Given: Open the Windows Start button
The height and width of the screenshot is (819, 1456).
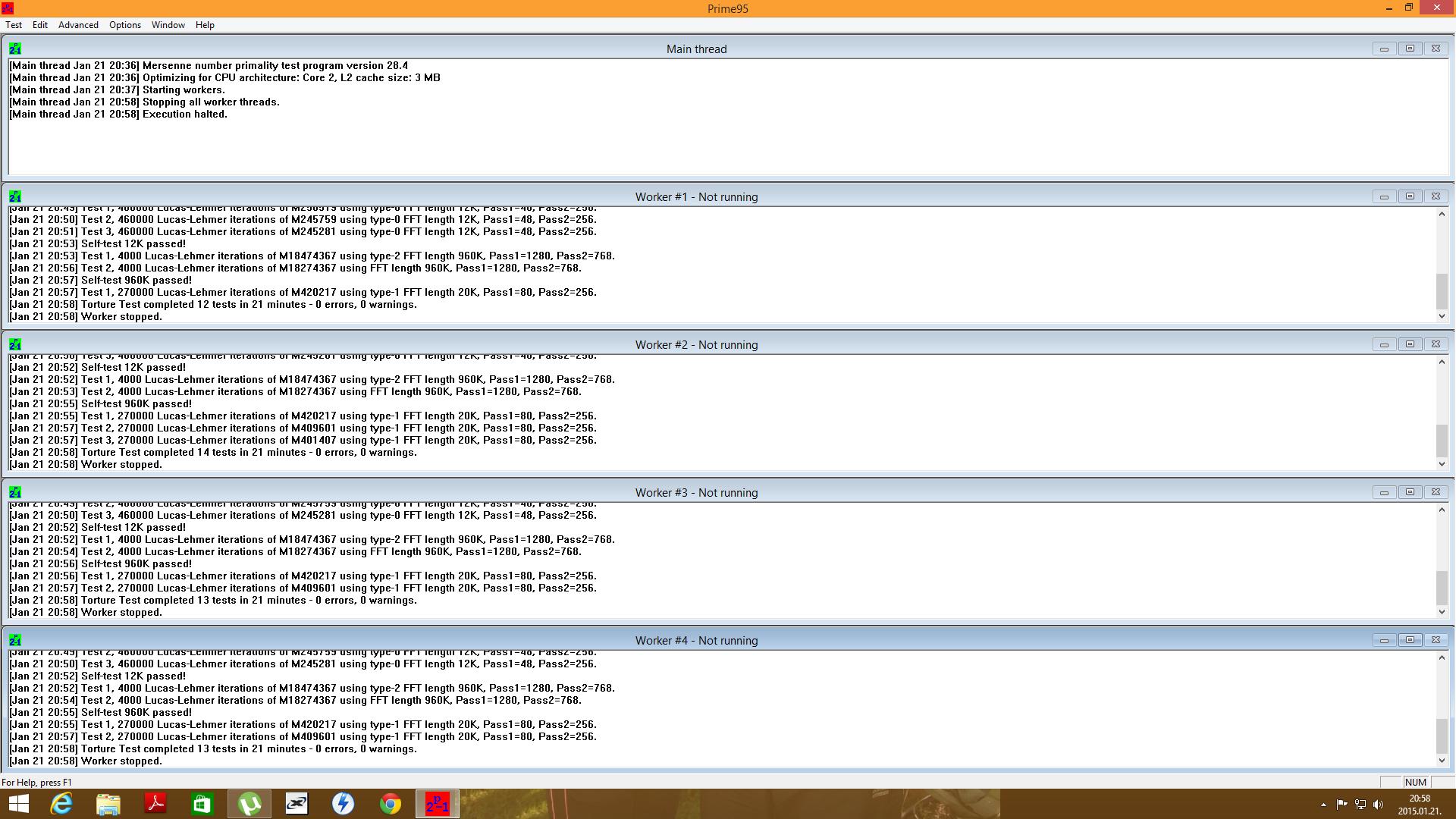Looking at the screenshot, I should pos(18,804).
